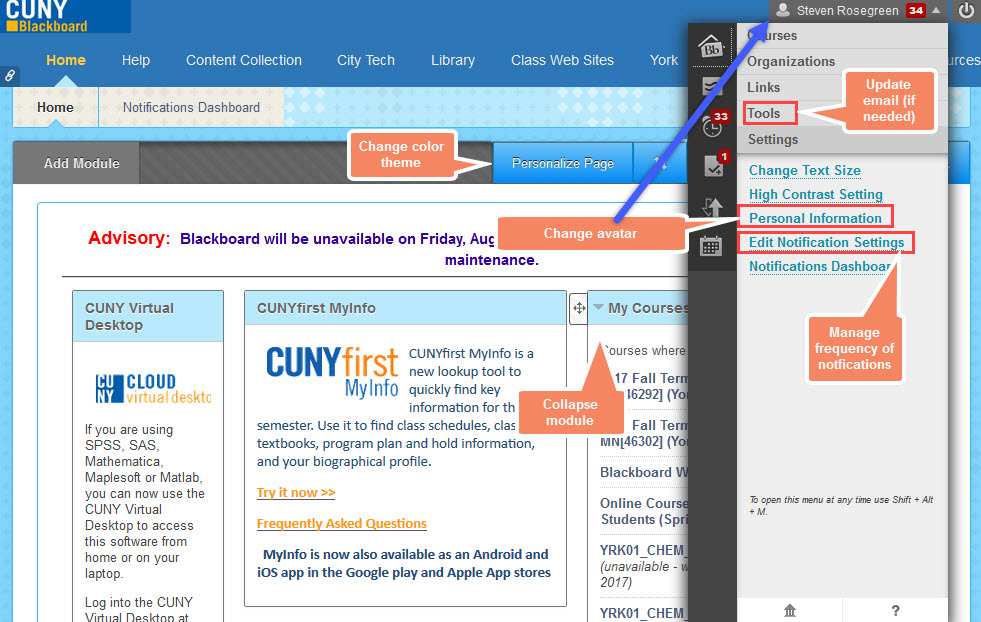Click the Edit Notification Settings link
The width and height of the screenshot is (981, 622).
click(826, 242)
